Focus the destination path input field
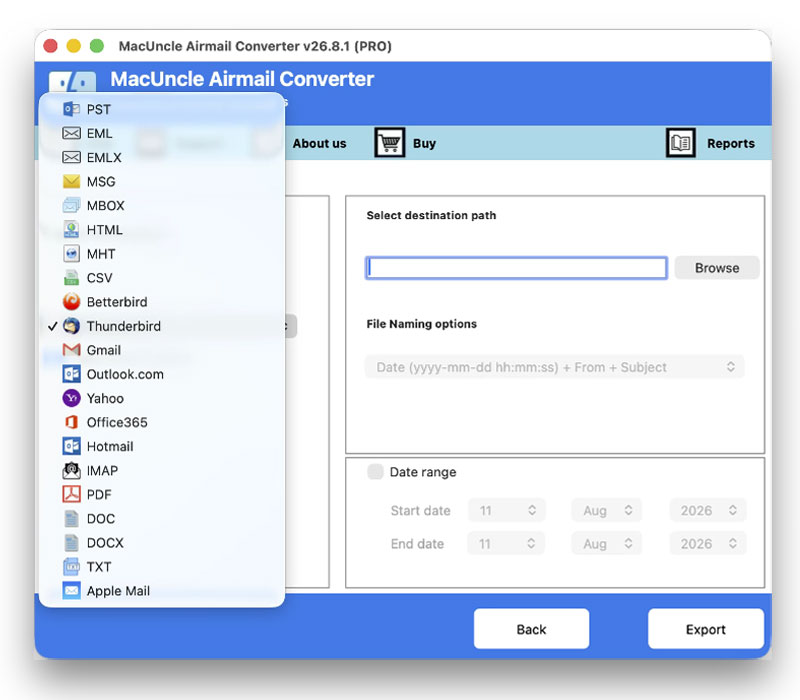800x700 pixels. pyautogui.click(x=516, y=267)
